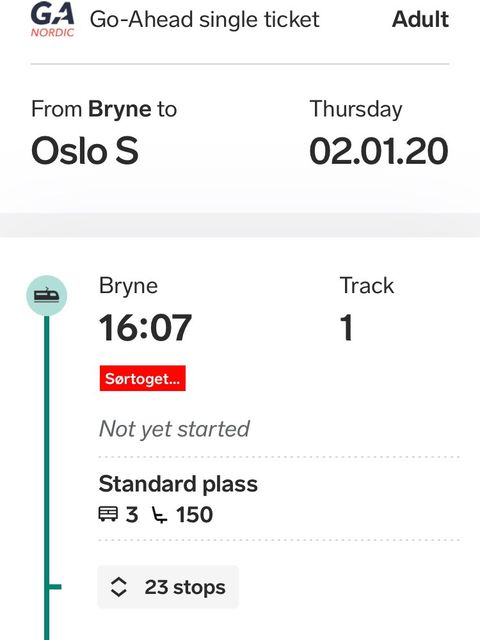The height and width of the screenshot is (640, 480).
Task: Select the Oslo S destination heading
Action: click(85, 151)
